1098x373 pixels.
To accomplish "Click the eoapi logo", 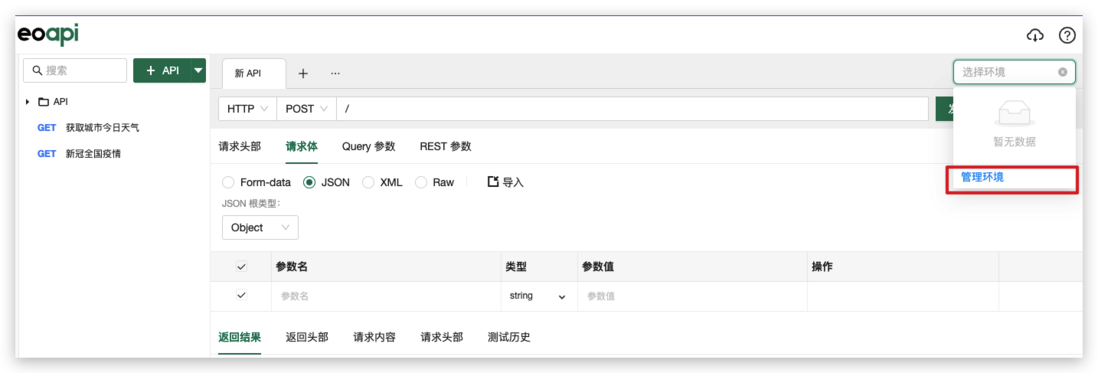I will pyautogui.click(x=48, y=34).
